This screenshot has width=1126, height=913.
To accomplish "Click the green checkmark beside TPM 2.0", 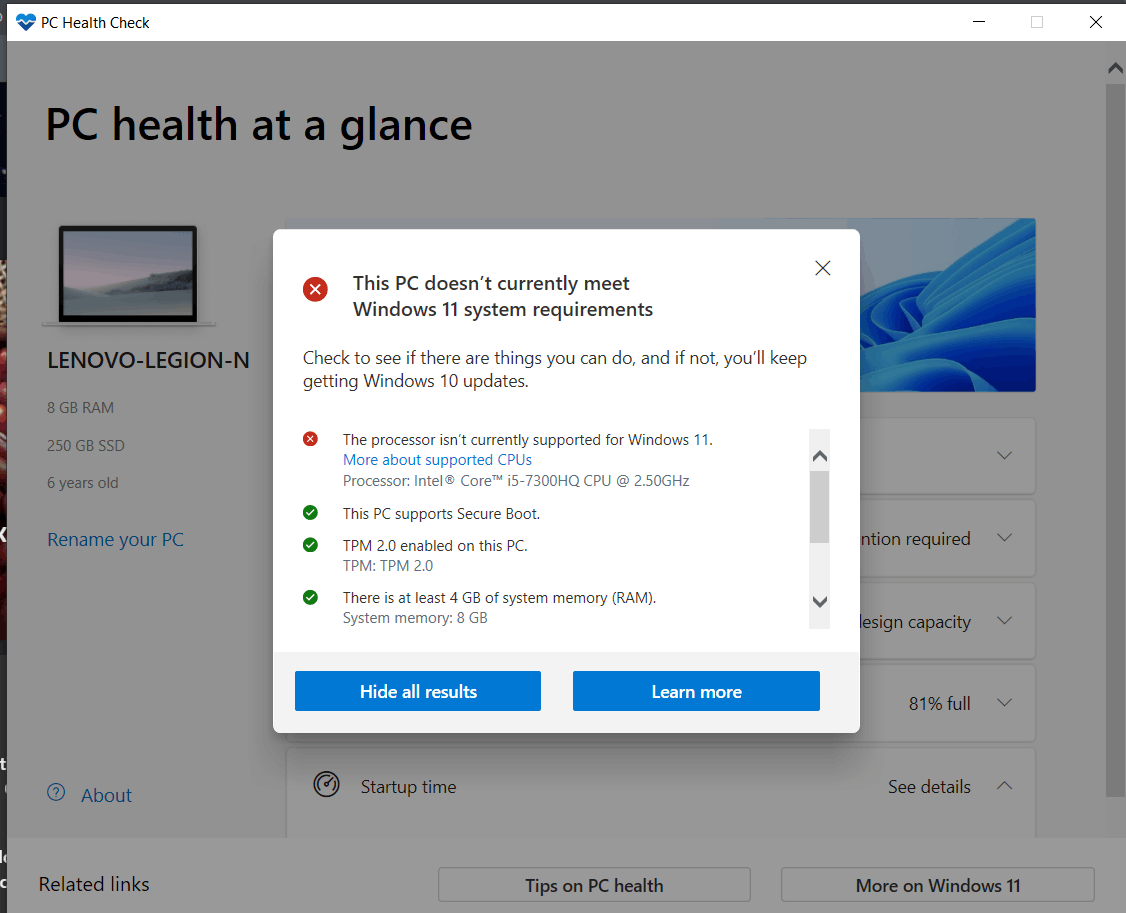I will (310, 545).
